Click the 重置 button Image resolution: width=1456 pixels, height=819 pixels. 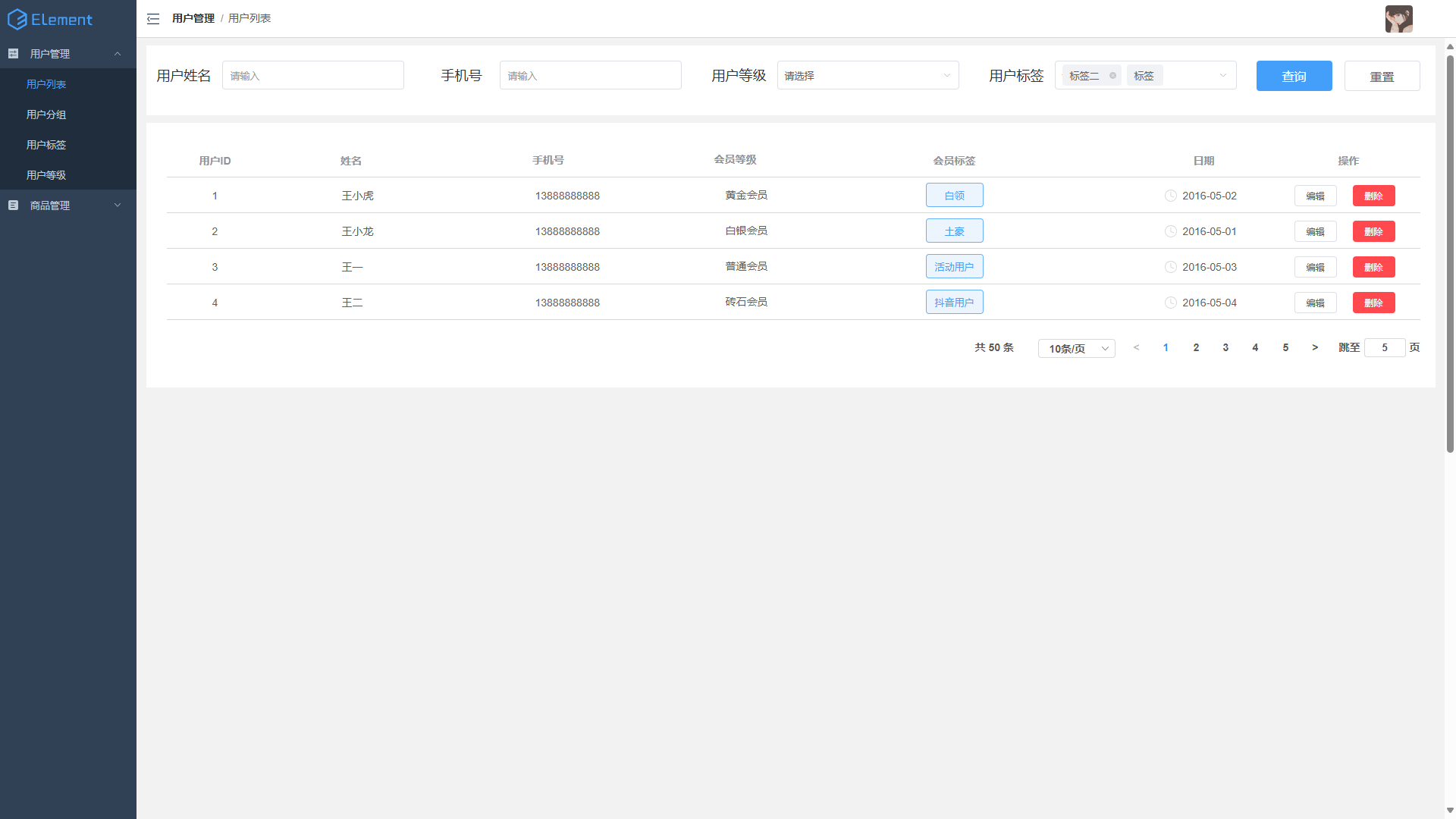point(1382,76)
